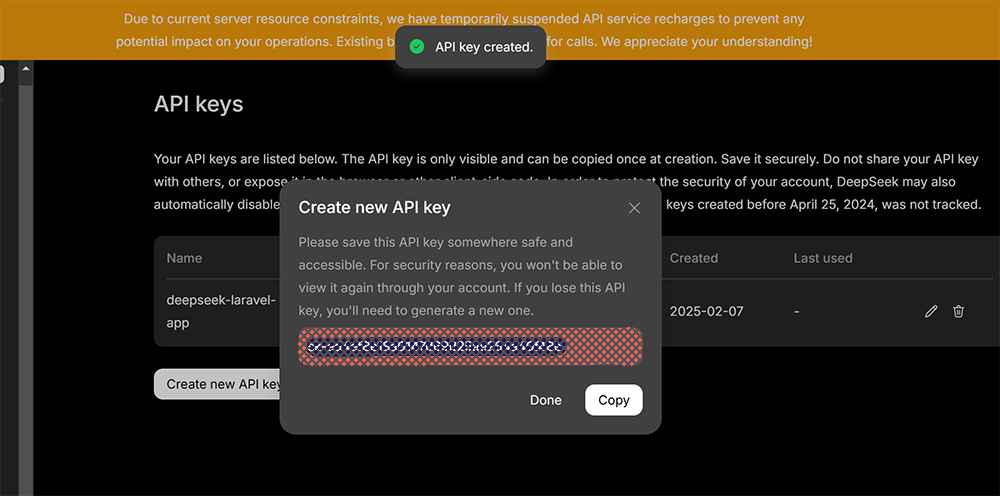1000x496 pixels.
Task: Click the Last used column header
Action: point(823,258)
